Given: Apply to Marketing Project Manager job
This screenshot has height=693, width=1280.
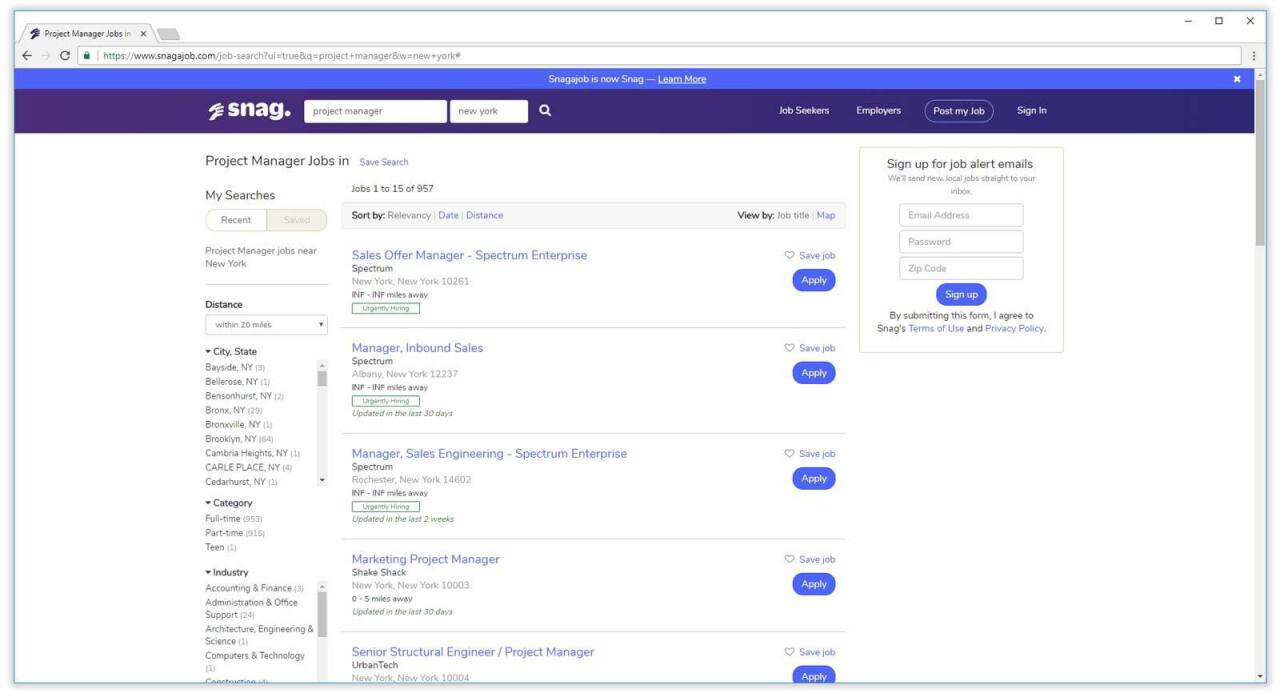Looking at the screenshot, I should (x=814, y=584).
